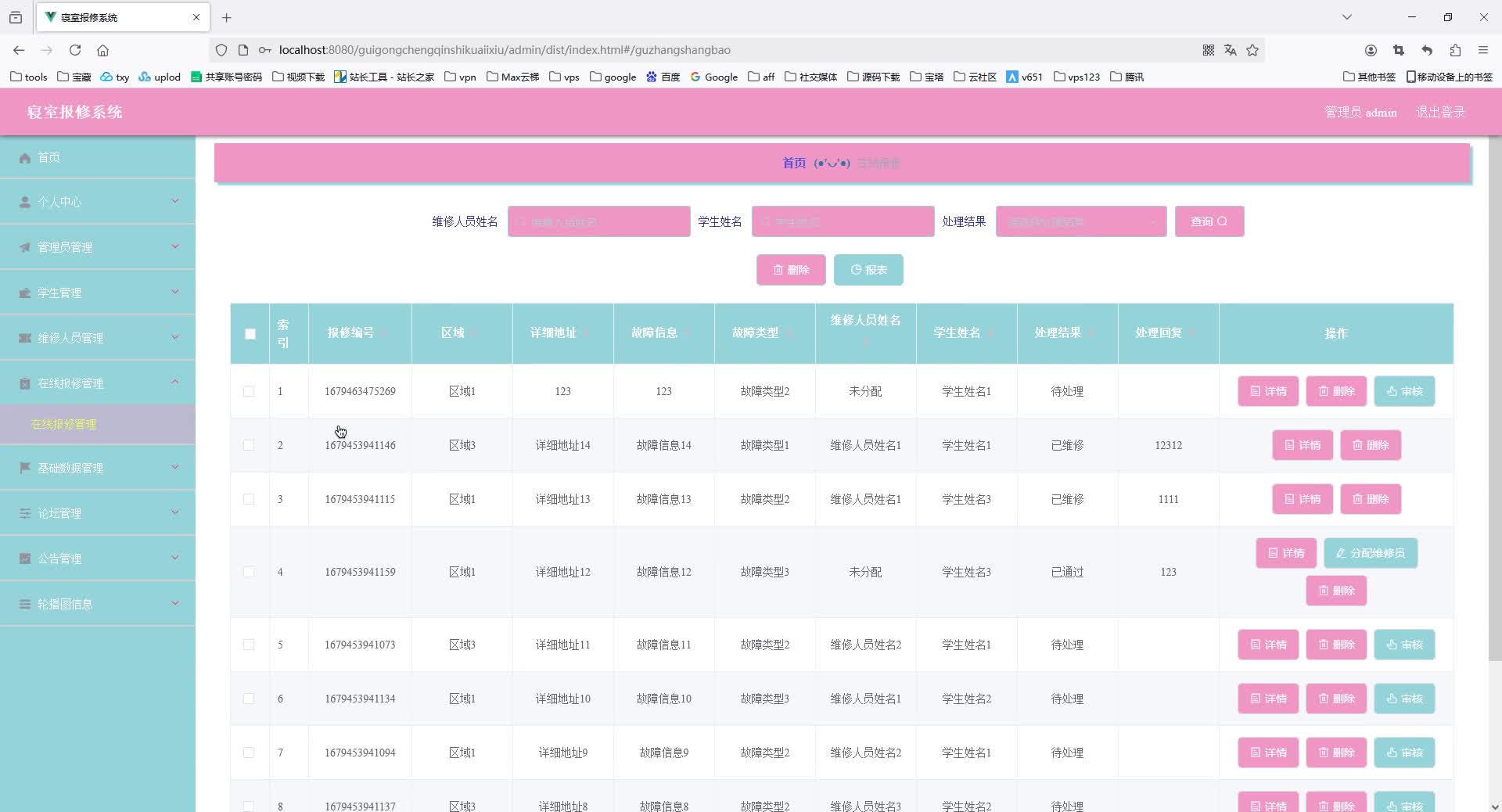Check the checkbox for row 6
Screen dimensions: 1502x812
(249, 699)
